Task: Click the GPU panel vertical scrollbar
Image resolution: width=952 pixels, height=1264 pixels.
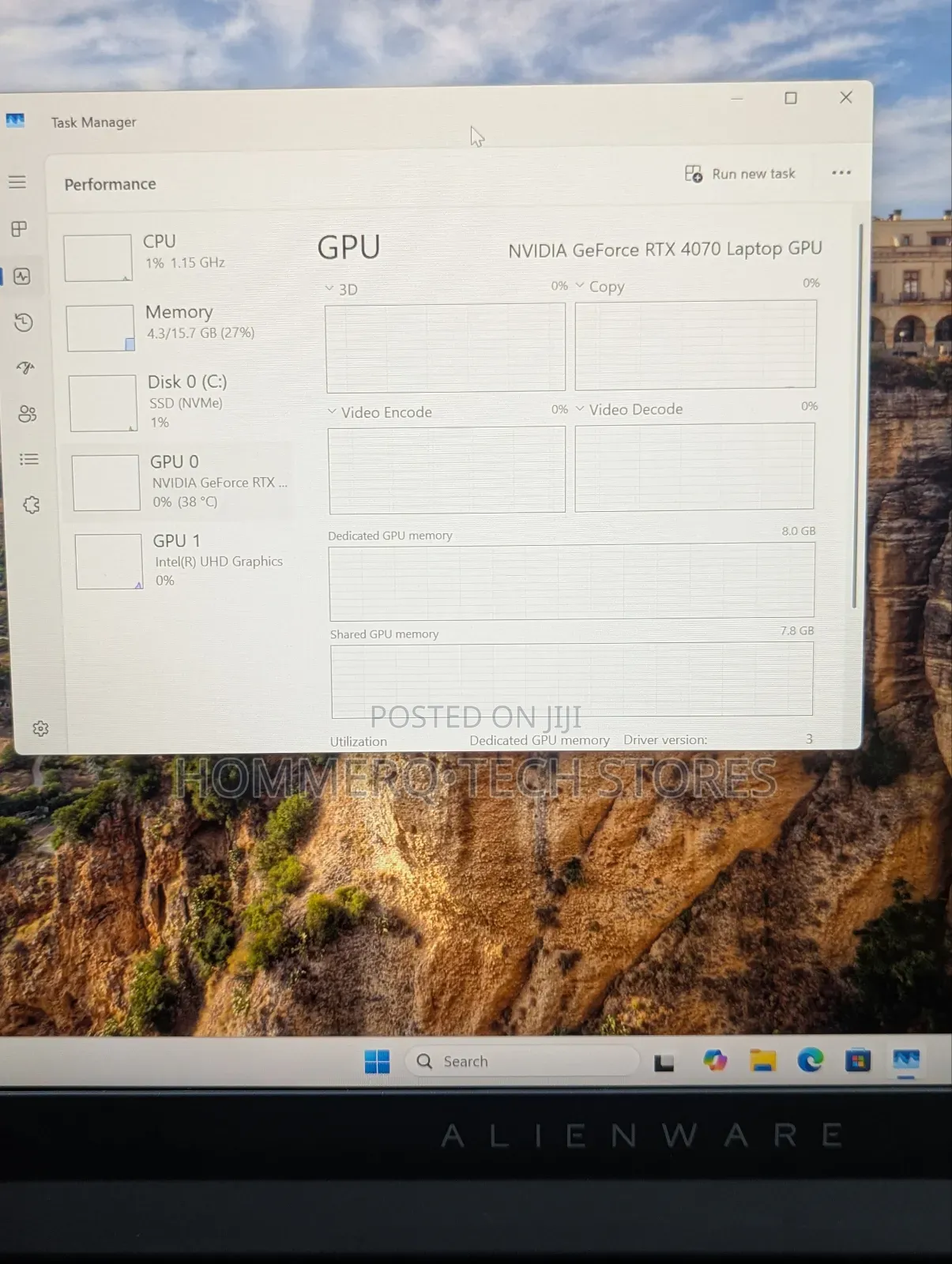Action: 856,416
